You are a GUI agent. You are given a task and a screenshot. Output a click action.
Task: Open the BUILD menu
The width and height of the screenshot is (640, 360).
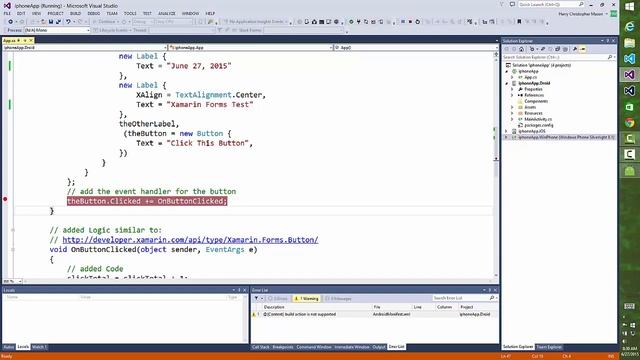point(75,13)
